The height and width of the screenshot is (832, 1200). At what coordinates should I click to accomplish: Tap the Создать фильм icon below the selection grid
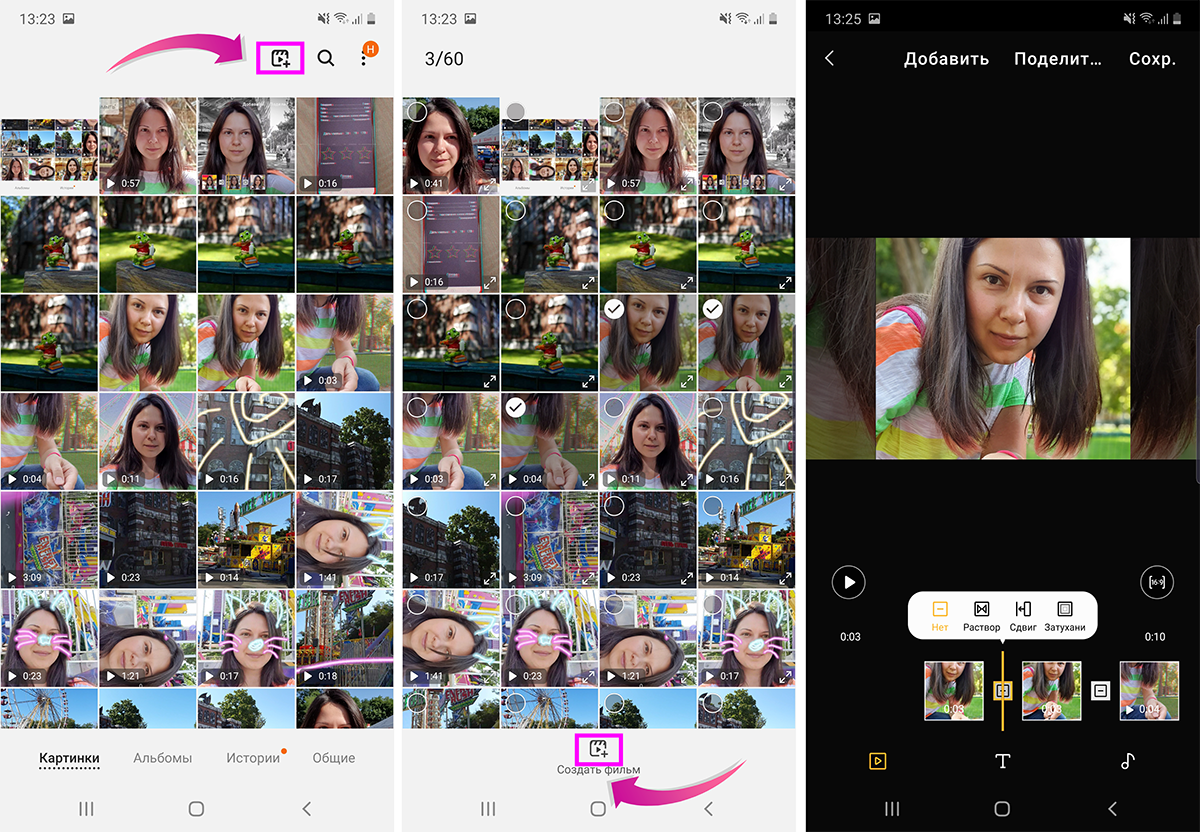(x=599, y=749)
